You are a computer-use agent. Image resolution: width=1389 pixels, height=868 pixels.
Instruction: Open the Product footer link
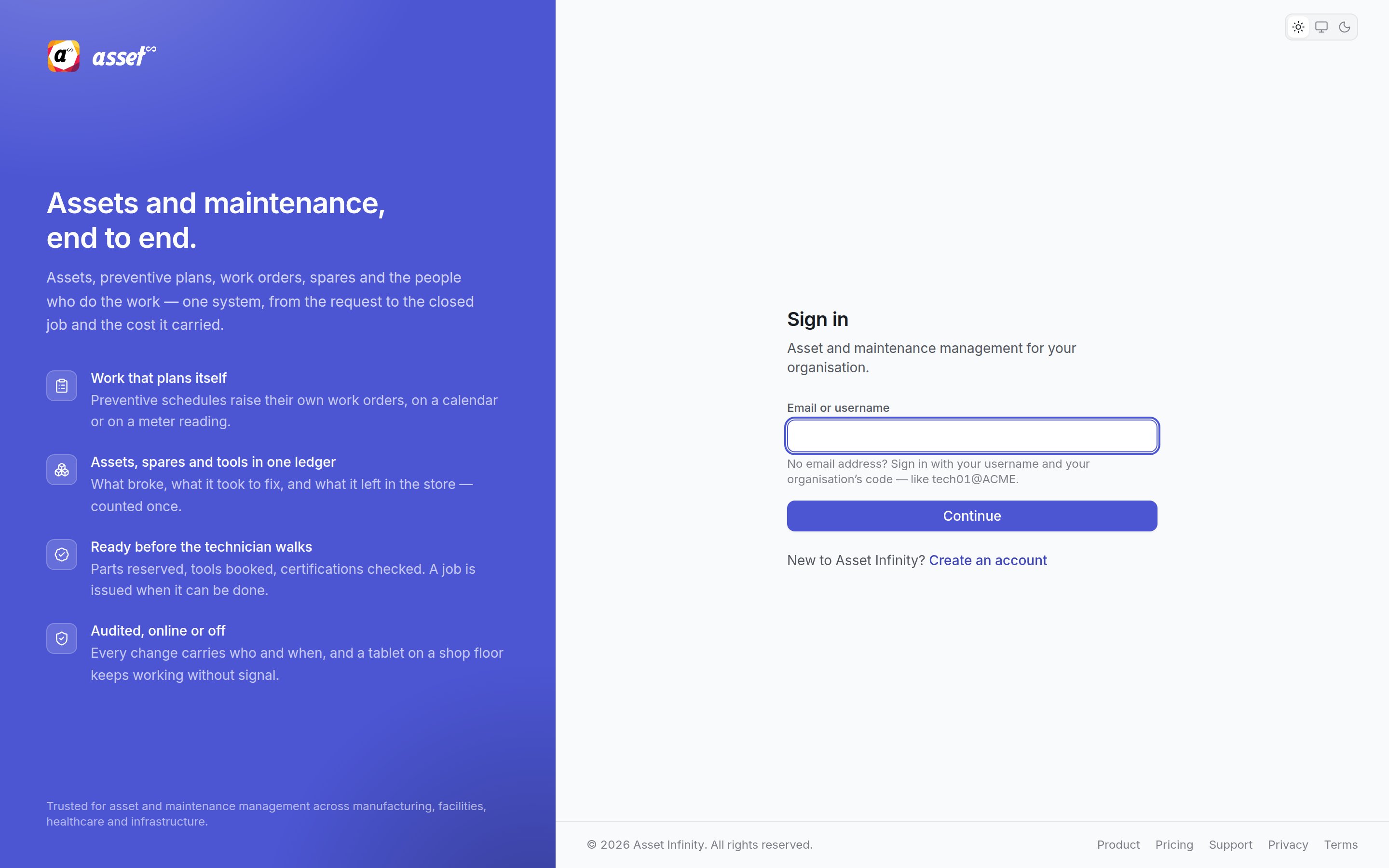click(x=1118, y=844)
